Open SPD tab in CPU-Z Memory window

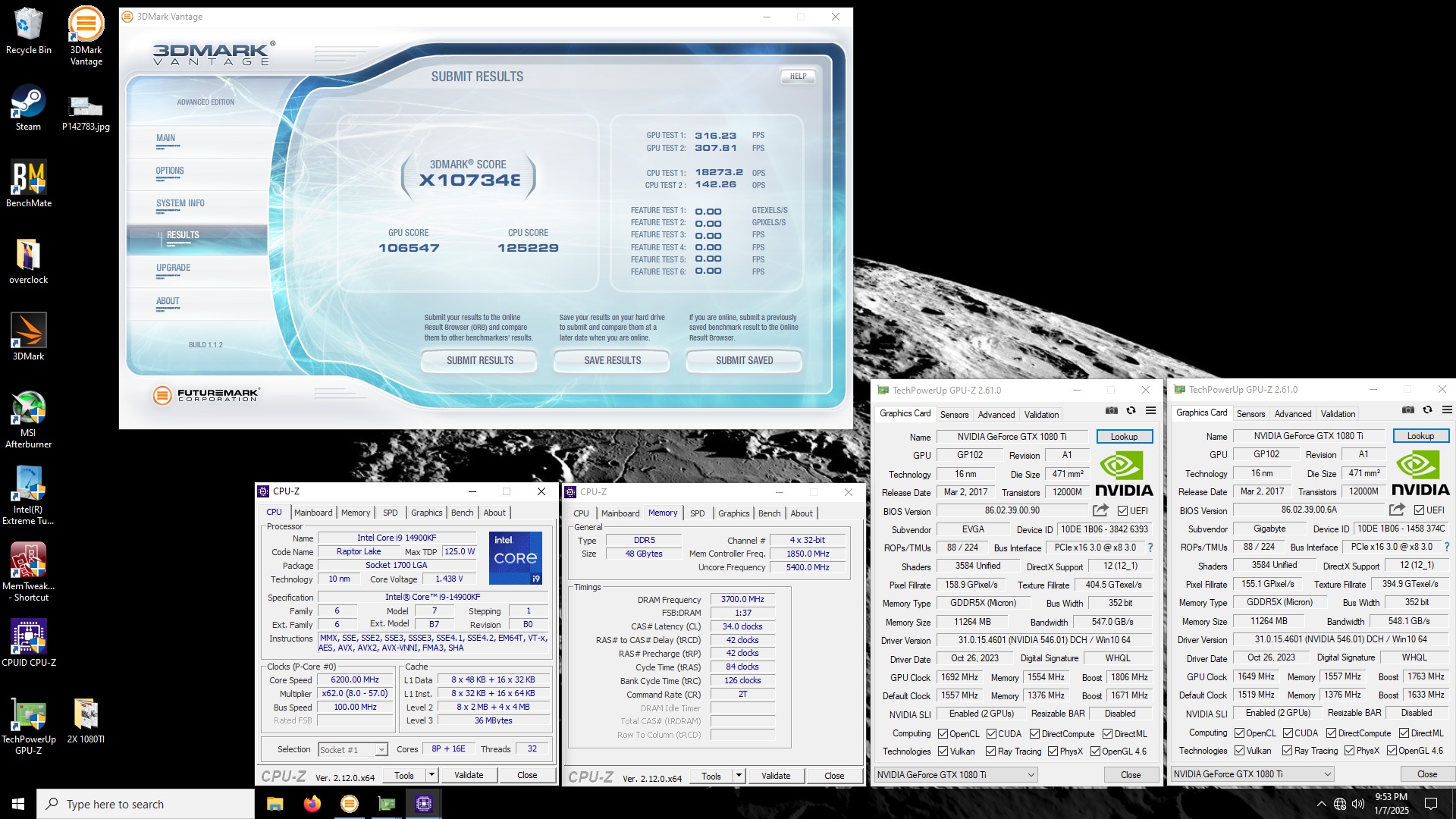tap(697, 513)
